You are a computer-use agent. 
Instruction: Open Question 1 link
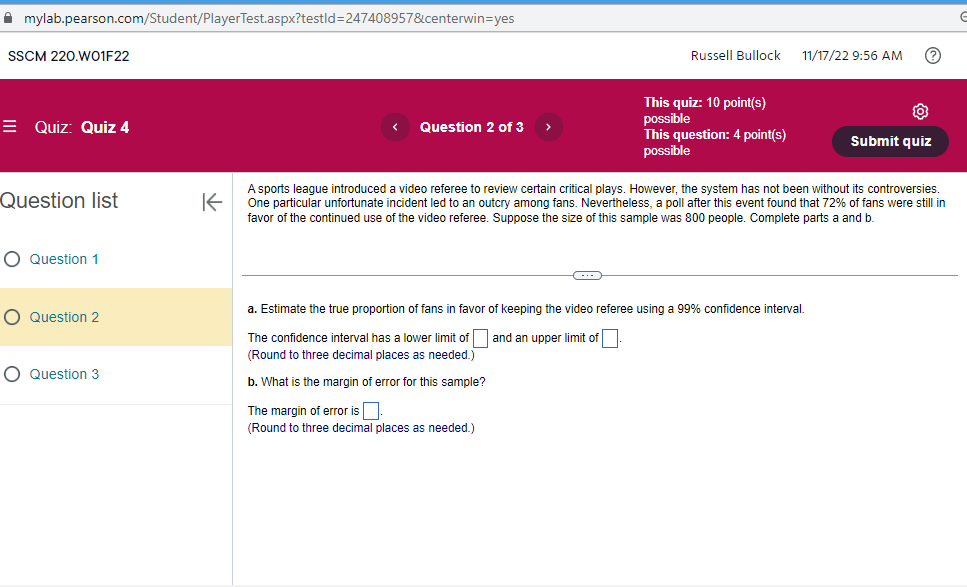[x=64, y=259]
